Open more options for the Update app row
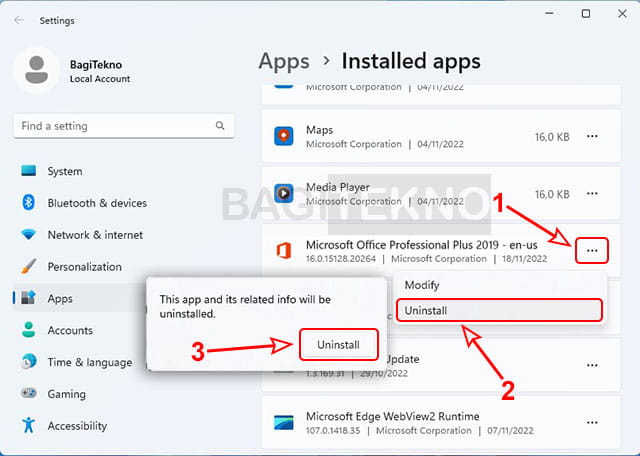 pyautogui.click(x=592, y=365)
